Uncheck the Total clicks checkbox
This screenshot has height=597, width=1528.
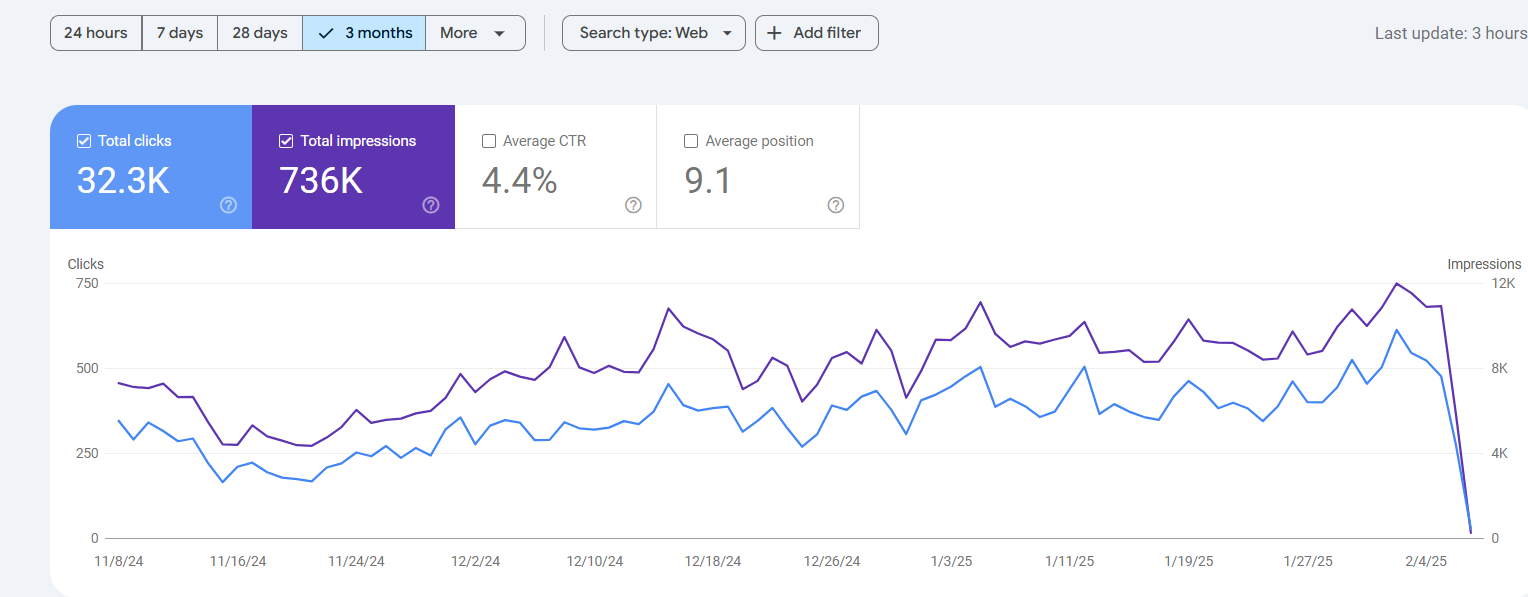click(x=84, y=141)
